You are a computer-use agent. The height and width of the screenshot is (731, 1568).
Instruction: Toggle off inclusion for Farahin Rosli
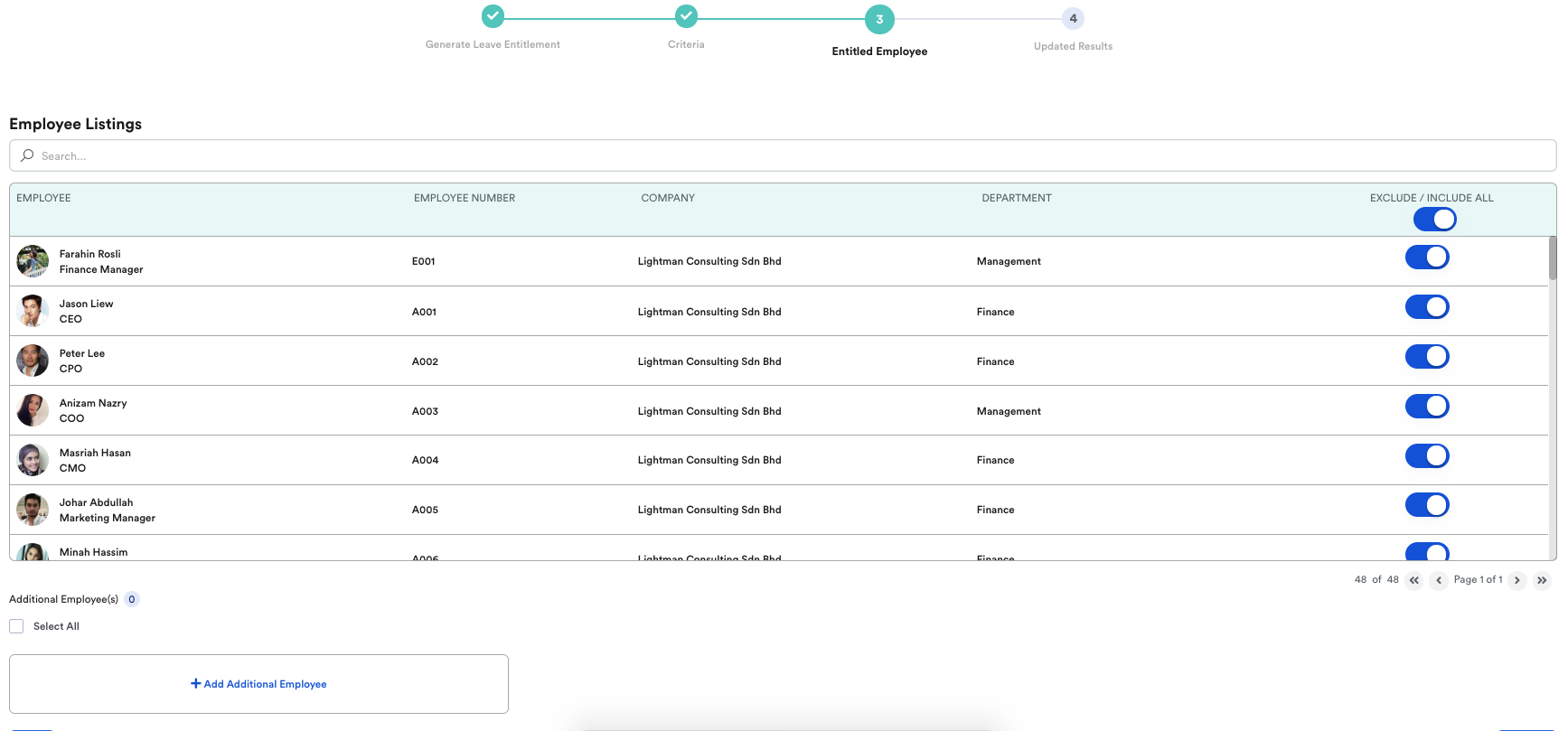click(1427, 258)
